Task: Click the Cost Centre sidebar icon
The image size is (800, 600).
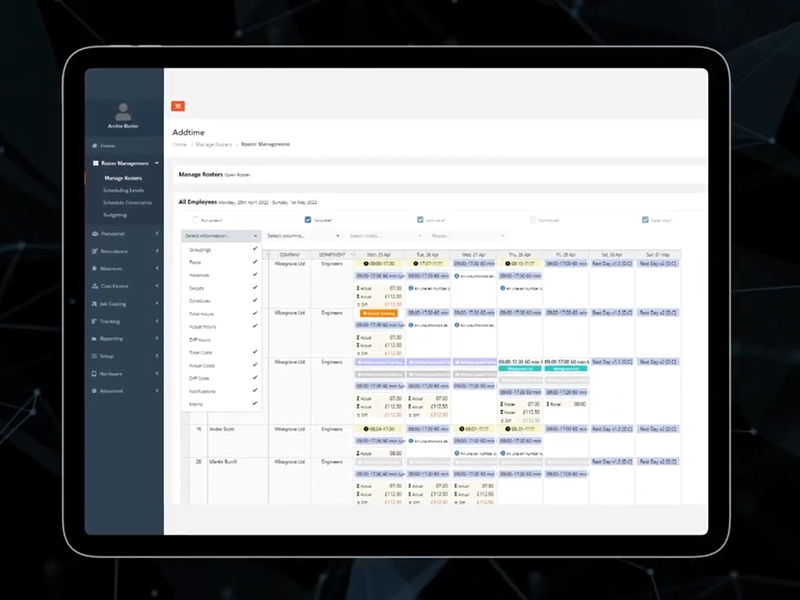Action: click(x=94, y=286)
